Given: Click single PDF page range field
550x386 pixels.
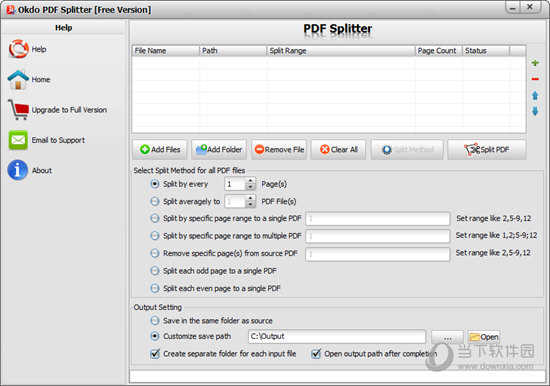Looking at the screenshot, I should click(x=378, y=218).
